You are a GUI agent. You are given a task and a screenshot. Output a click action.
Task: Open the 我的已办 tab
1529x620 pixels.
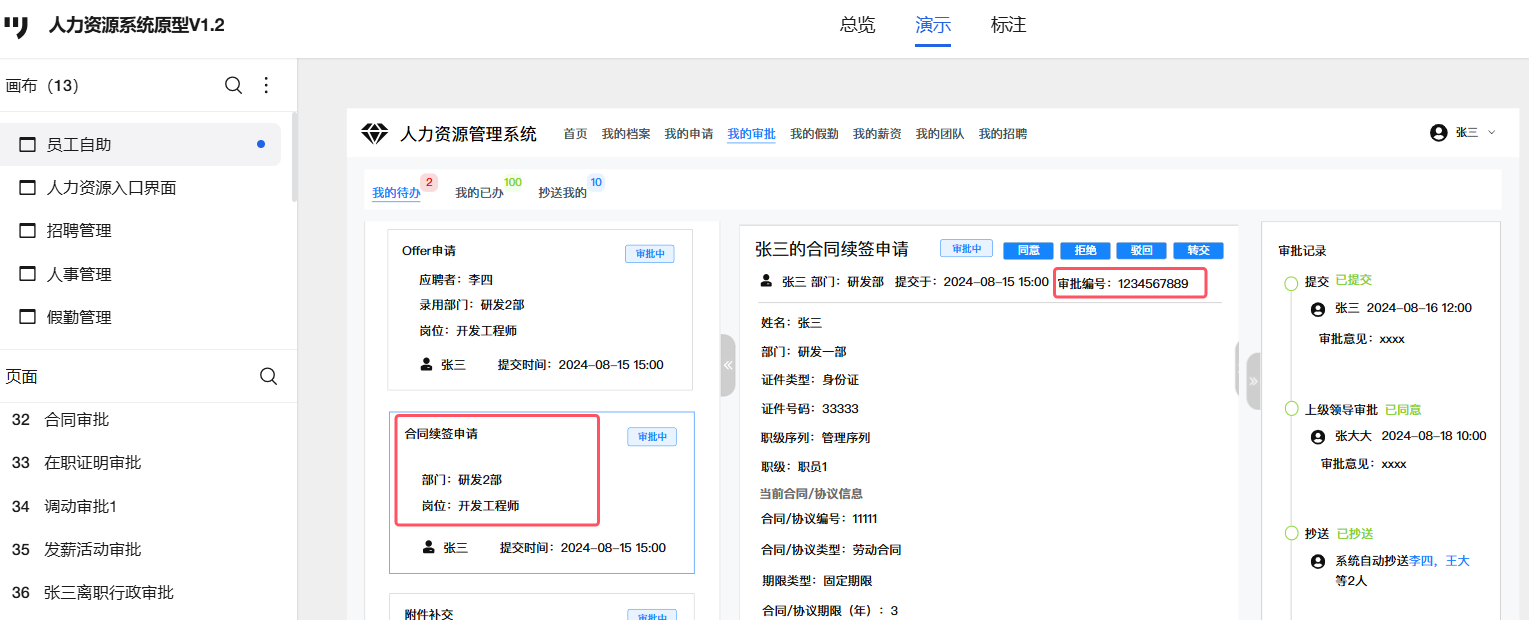point(479,193)
